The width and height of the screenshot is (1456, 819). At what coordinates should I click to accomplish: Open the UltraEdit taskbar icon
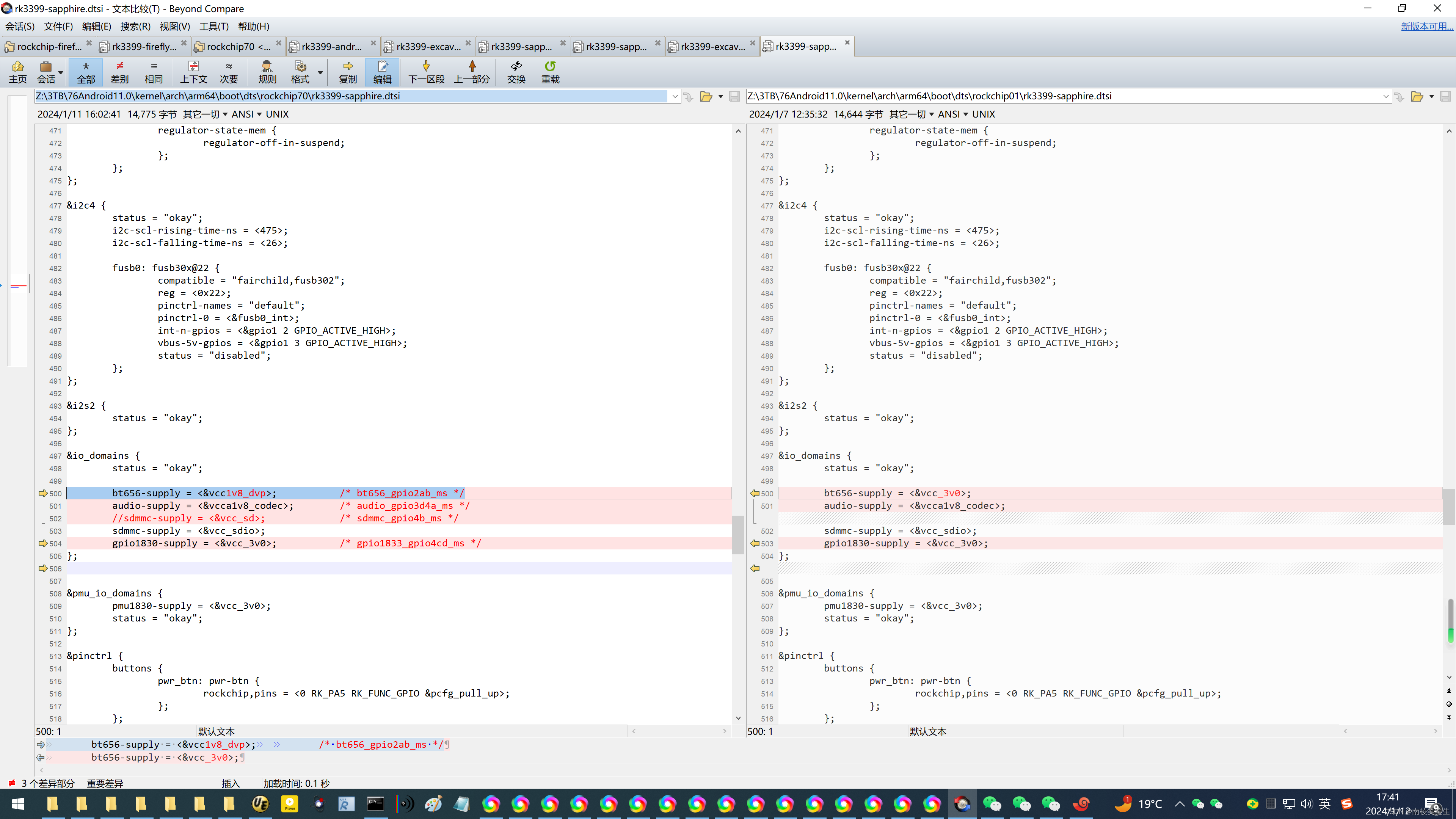(260, 804)
